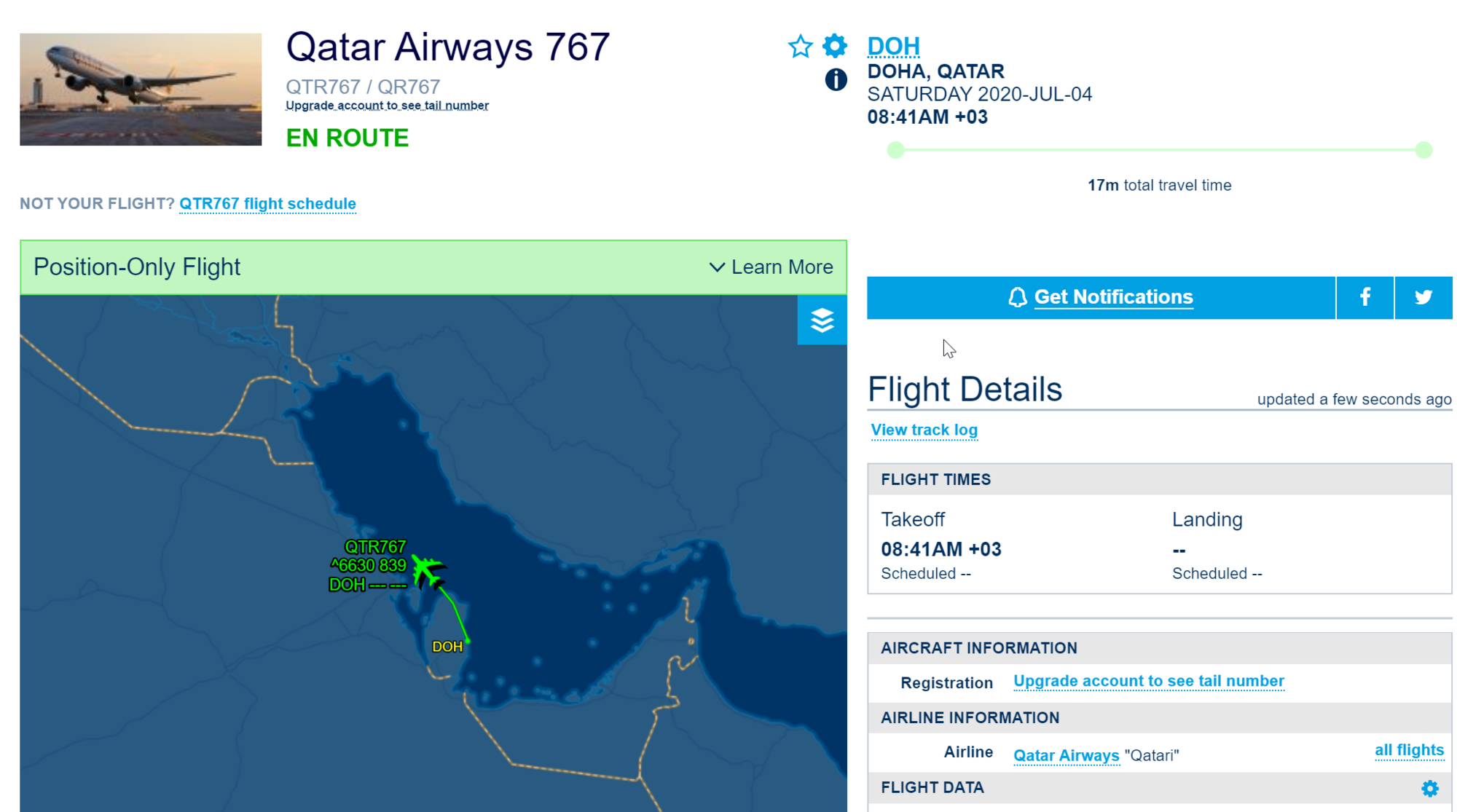Click Get Notifications button
1457x812 pixels.
pos(1101,297)
